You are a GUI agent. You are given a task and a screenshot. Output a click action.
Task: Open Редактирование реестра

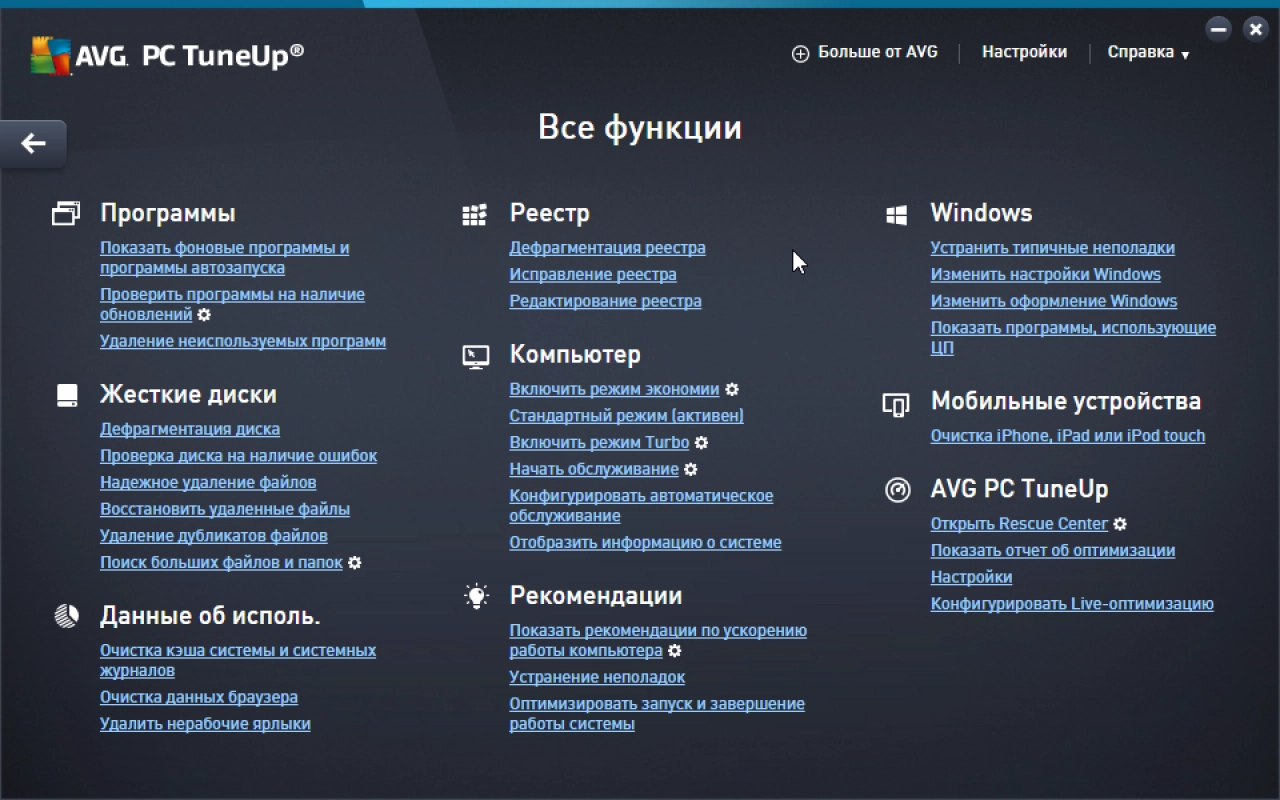[605, 301]
